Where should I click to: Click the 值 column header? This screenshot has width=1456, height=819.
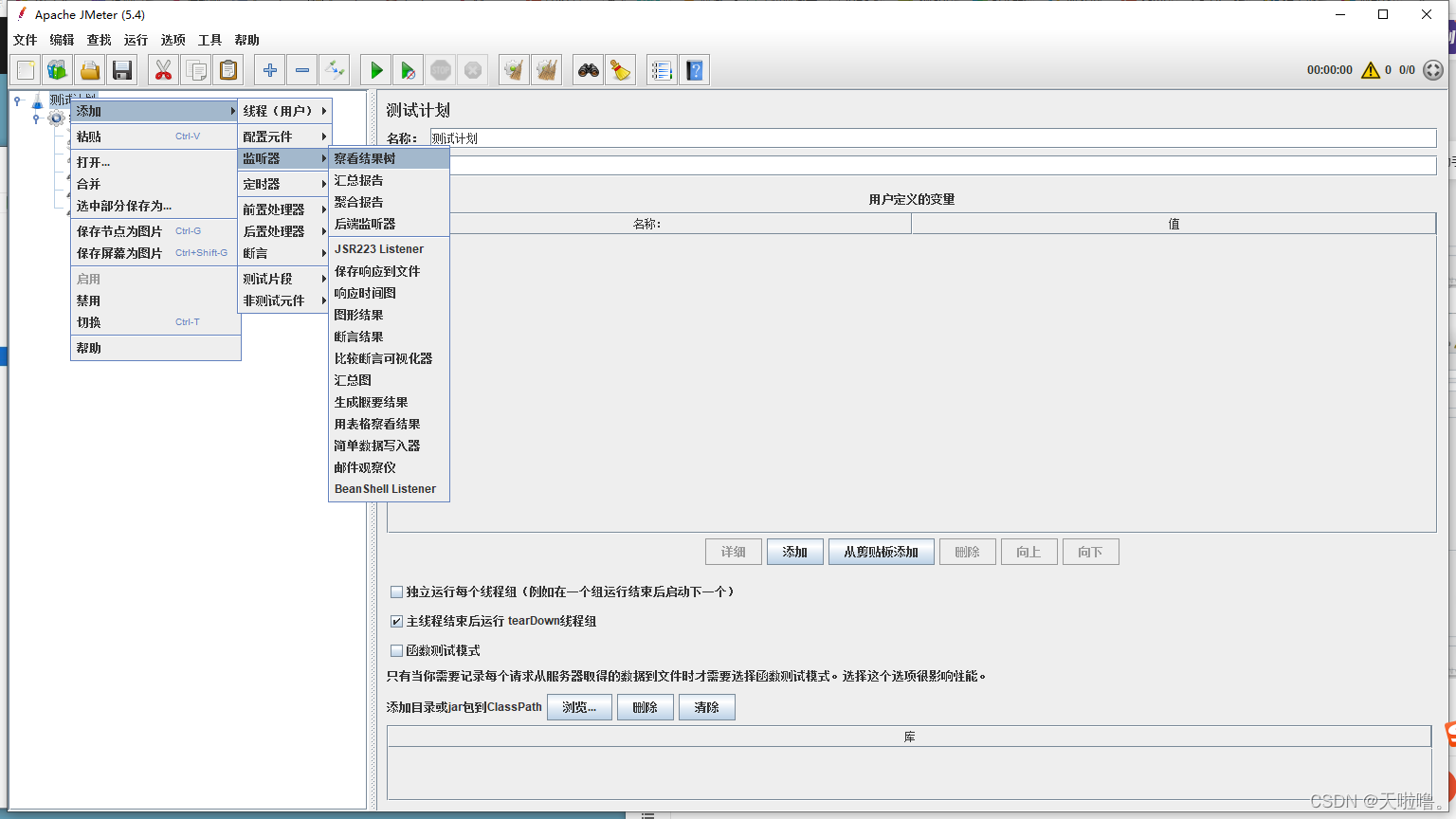pos(1174,224)
